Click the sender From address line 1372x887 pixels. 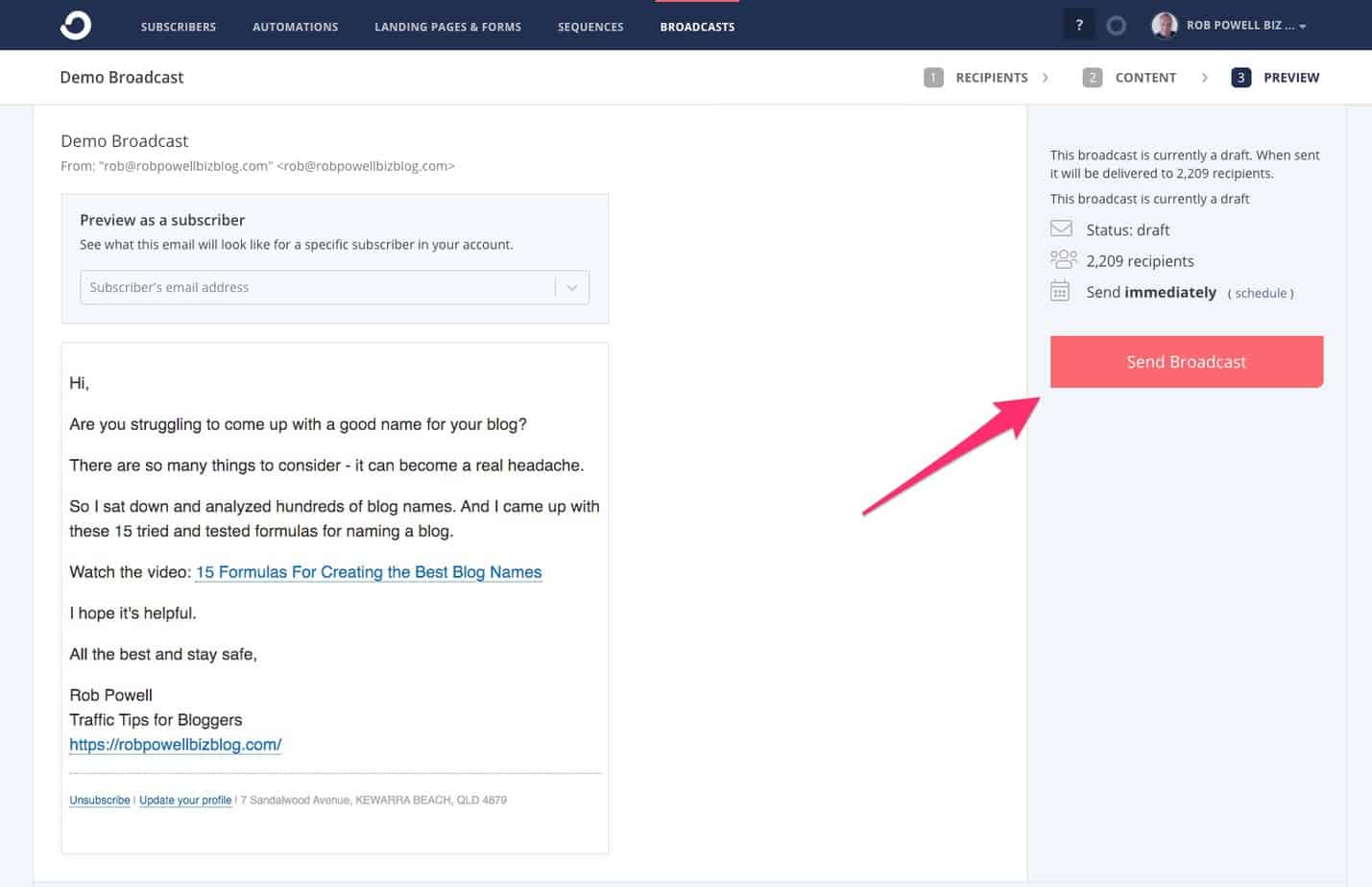pos(257,166)
